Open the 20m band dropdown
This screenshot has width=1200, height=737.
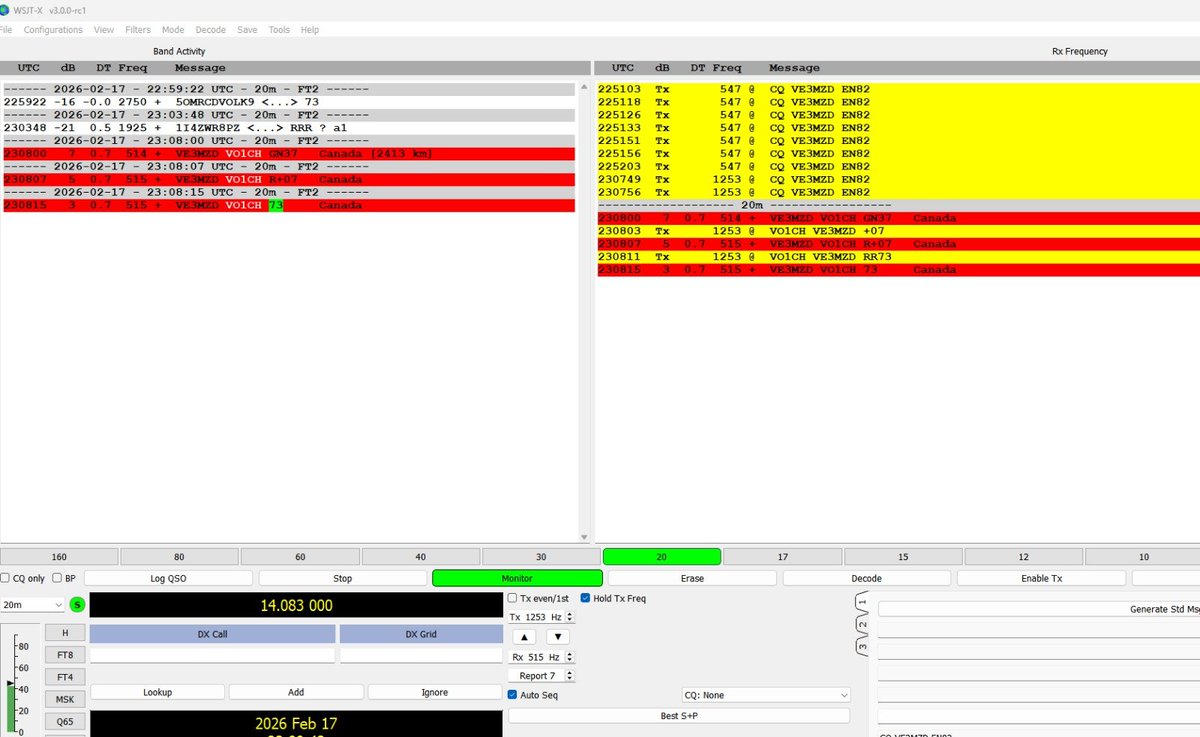pos(33,605)
